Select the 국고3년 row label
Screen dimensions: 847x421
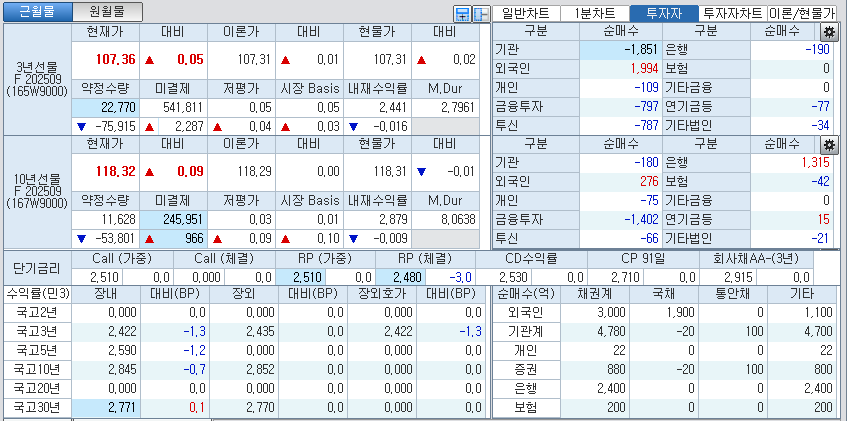[37, 331]
